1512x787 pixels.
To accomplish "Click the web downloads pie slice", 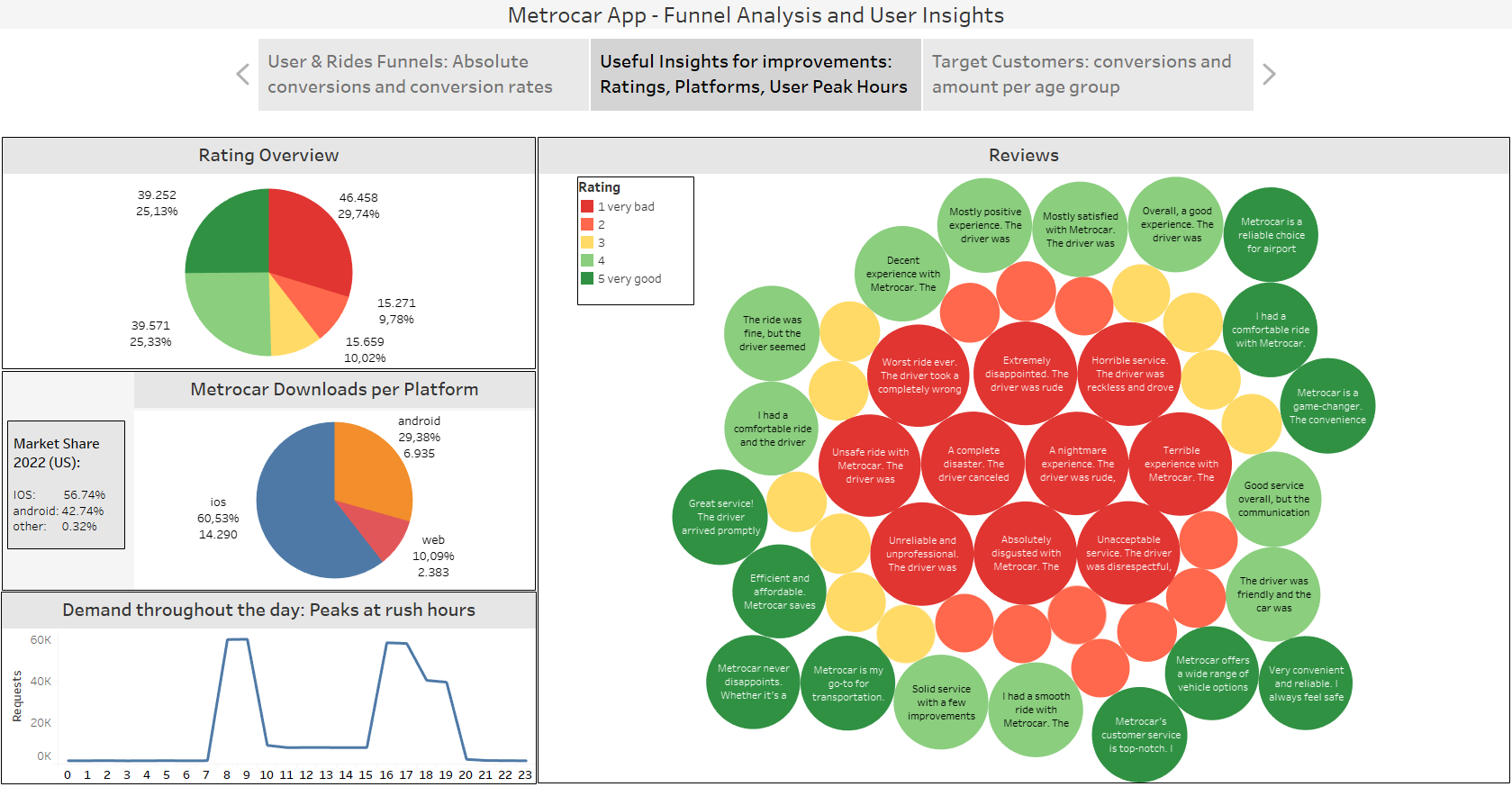I will (x=380, y=531).
